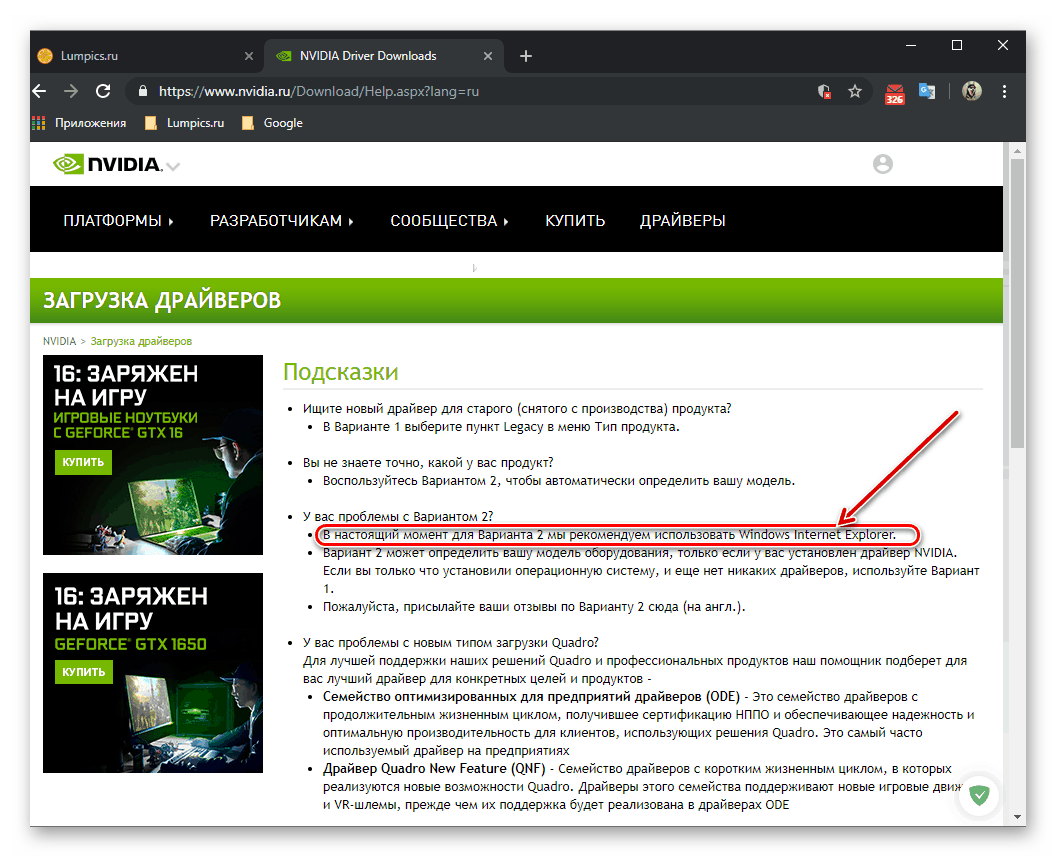The image size is (1056, 857).
Task: Open the ДРАЙВЕРЫ menu item
Action: [682, 221]
